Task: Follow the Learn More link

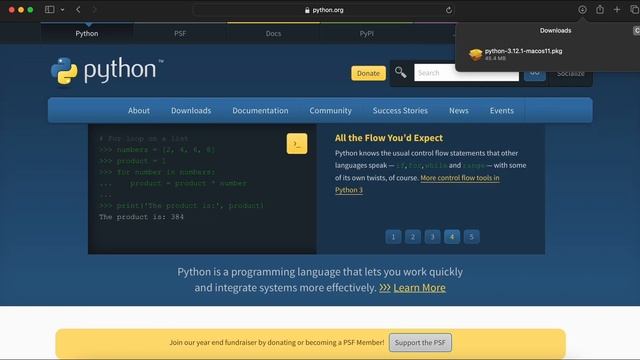Action: click(x=419, y=288)
